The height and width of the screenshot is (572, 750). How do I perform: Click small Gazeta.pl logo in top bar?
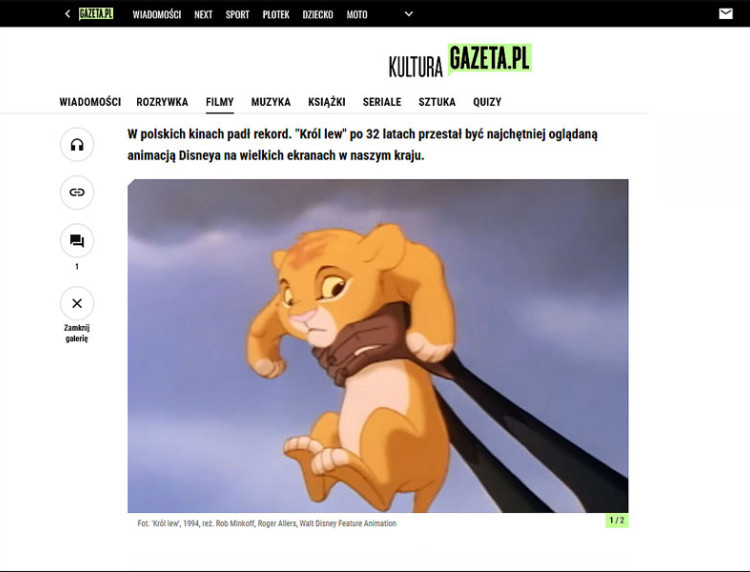point(96,14)
